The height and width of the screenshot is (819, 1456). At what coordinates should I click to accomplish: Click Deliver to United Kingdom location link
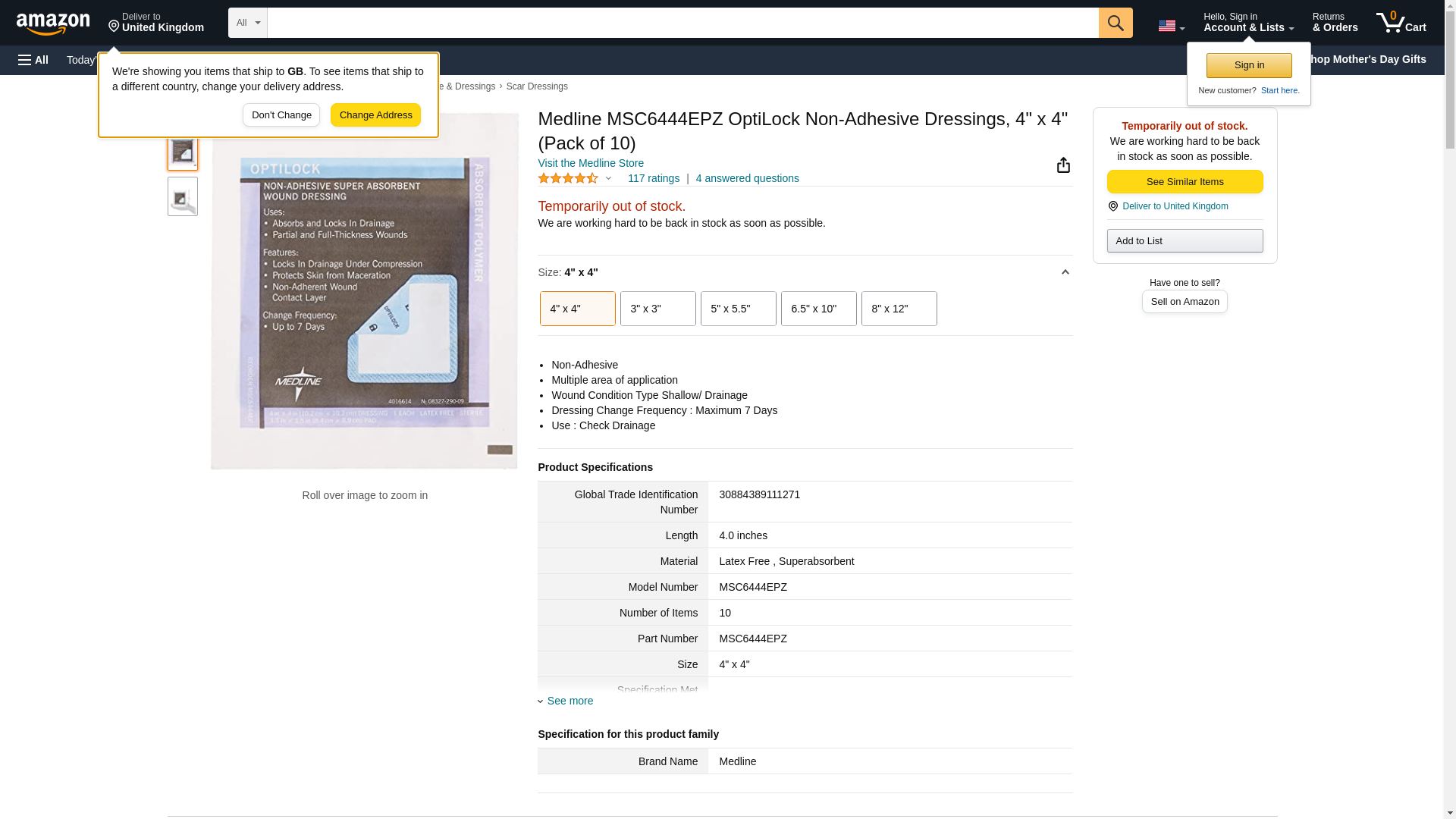coord(1175,206)
